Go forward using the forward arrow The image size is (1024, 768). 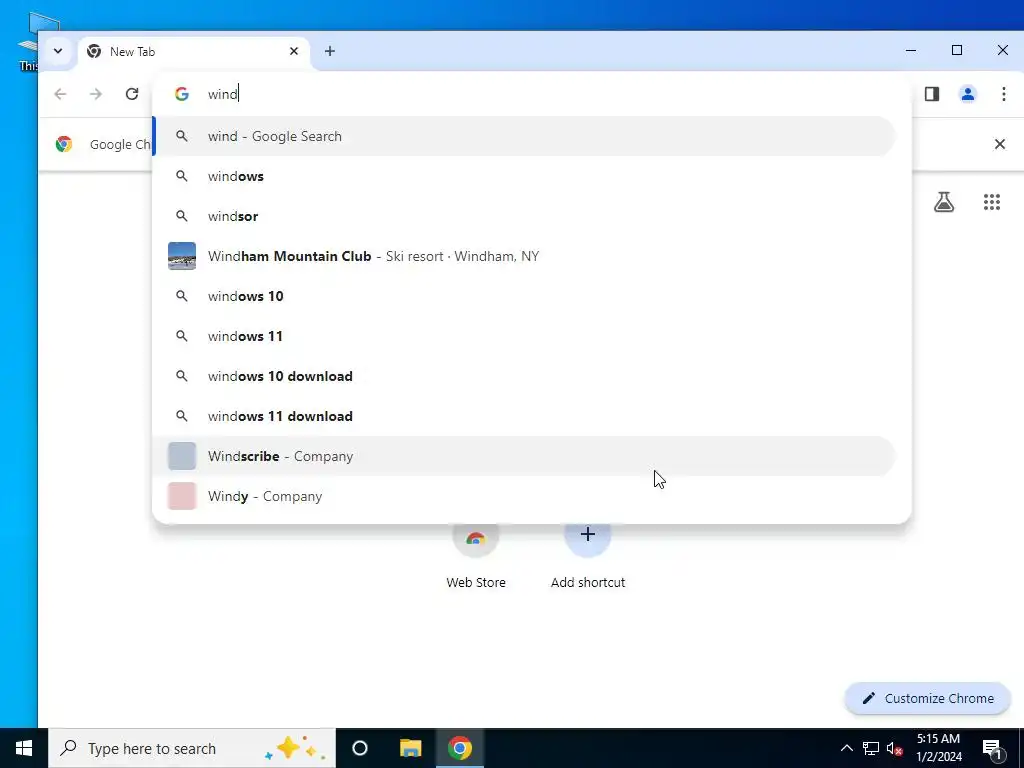pyautogui.click(x=96, y=94)
